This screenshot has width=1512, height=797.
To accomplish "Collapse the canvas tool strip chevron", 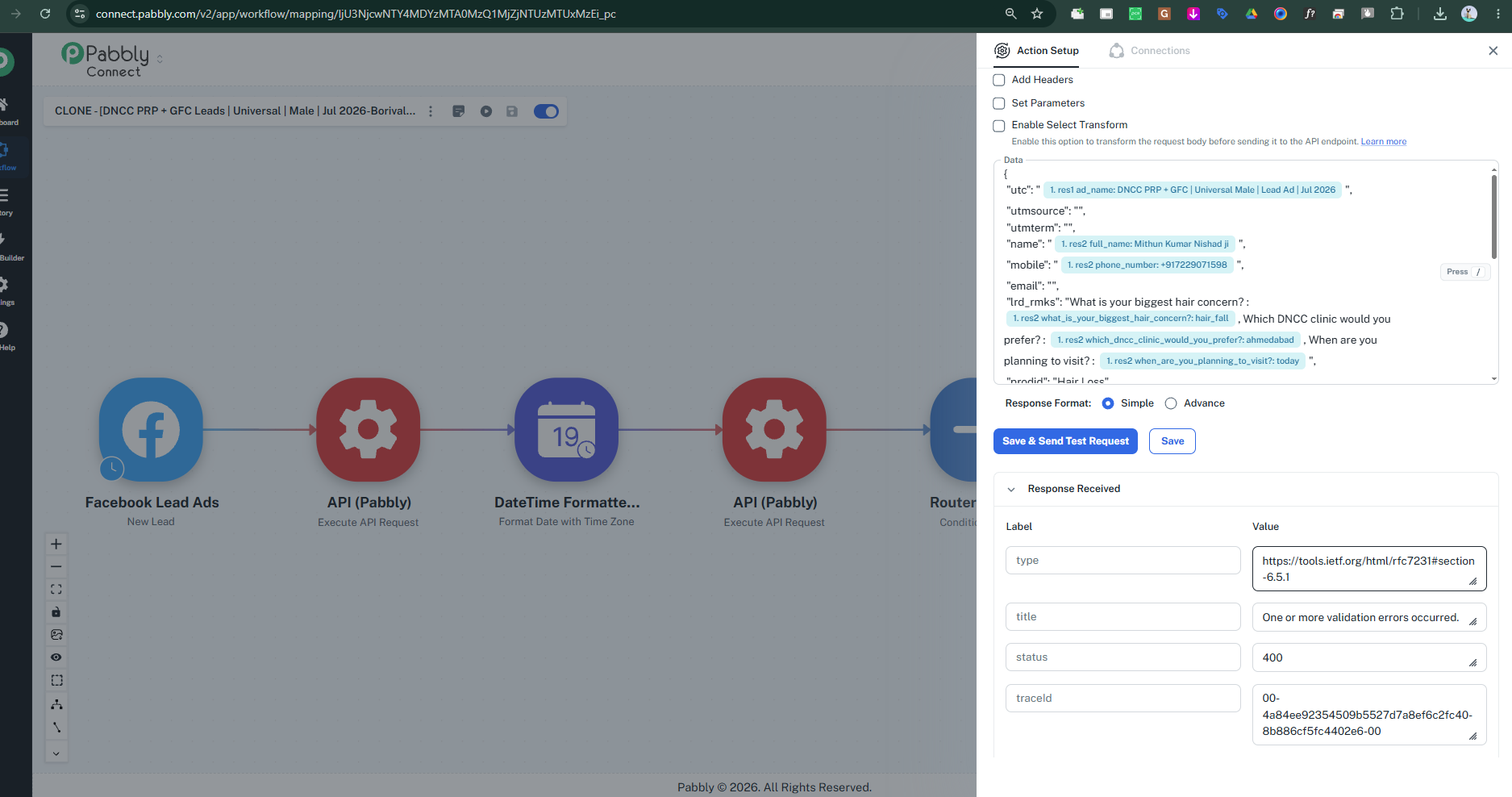I will click(x=56, y=753).
